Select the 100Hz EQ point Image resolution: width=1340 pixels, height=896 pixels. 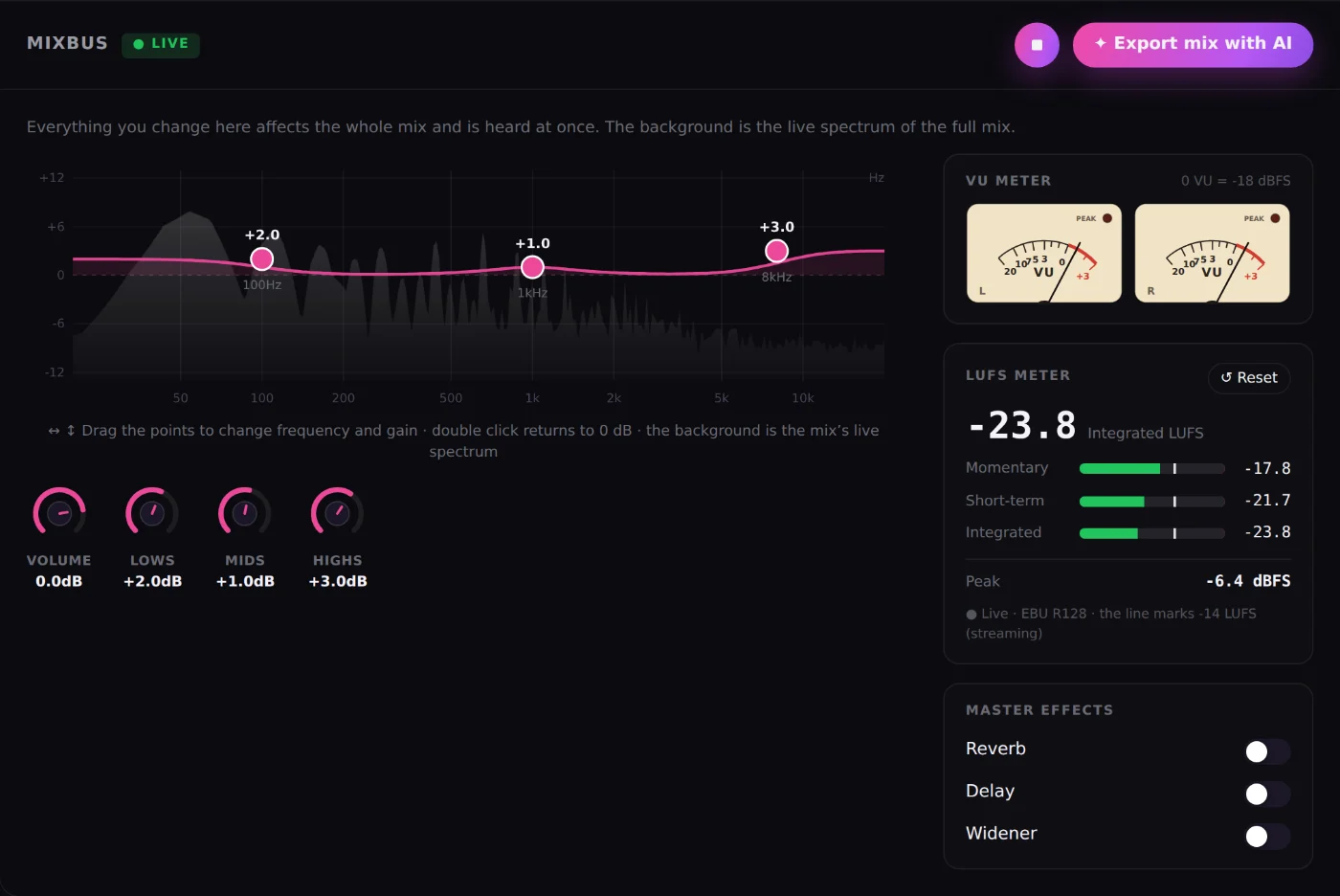coord(262,258)
